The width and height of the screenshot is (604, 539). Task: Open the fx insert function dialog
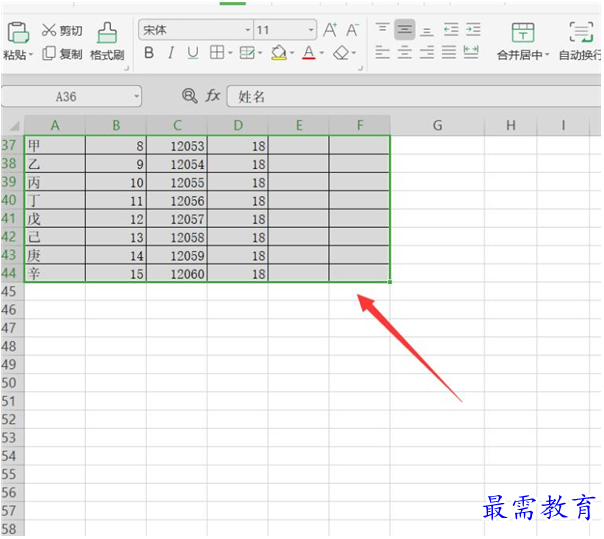pos(213,96)
